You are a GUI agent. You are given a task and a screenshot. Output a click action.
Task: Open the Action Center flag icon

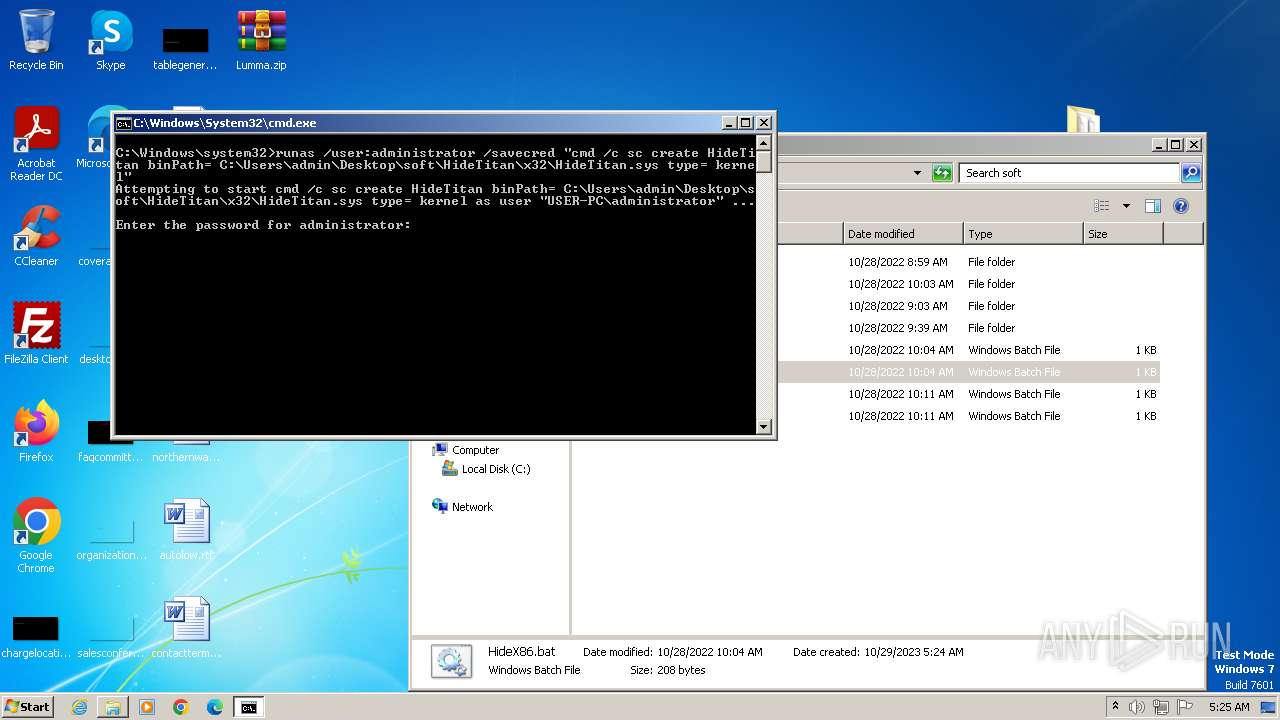click(x=1184, y=707)
